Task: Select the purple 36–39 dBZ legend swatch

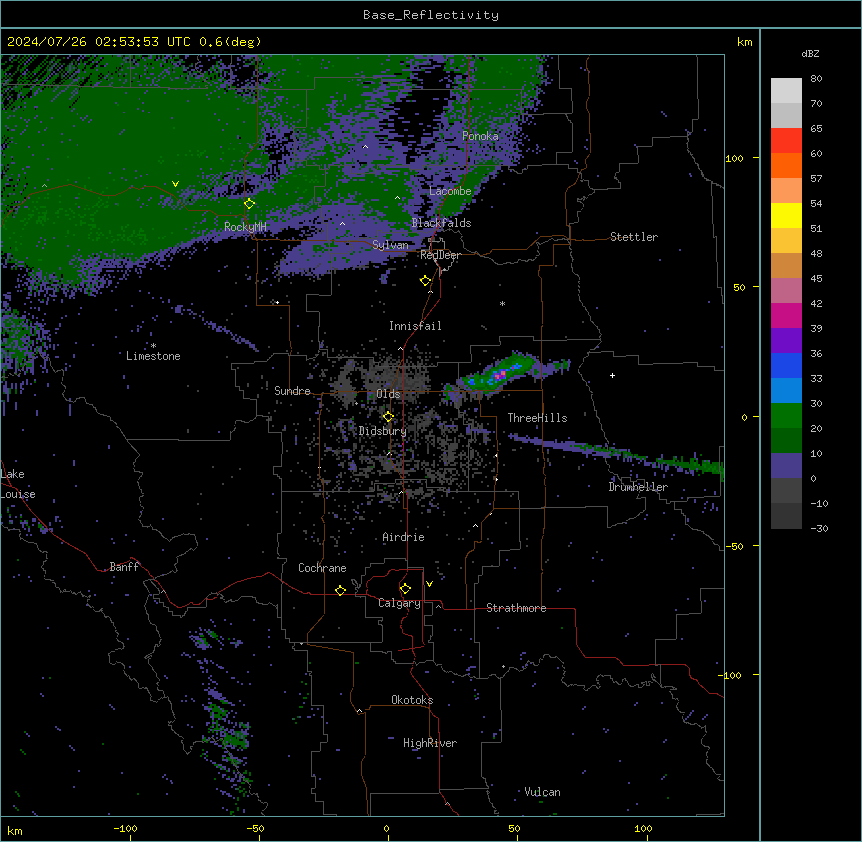Action: (786, 341)
